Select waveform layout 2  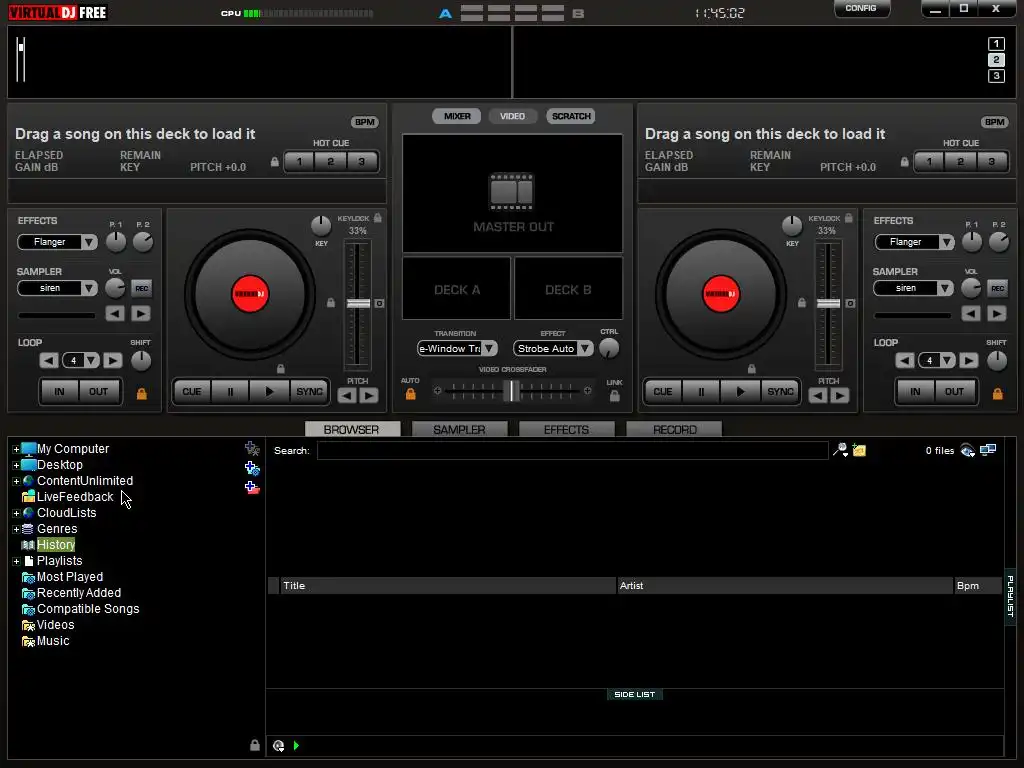996,60
